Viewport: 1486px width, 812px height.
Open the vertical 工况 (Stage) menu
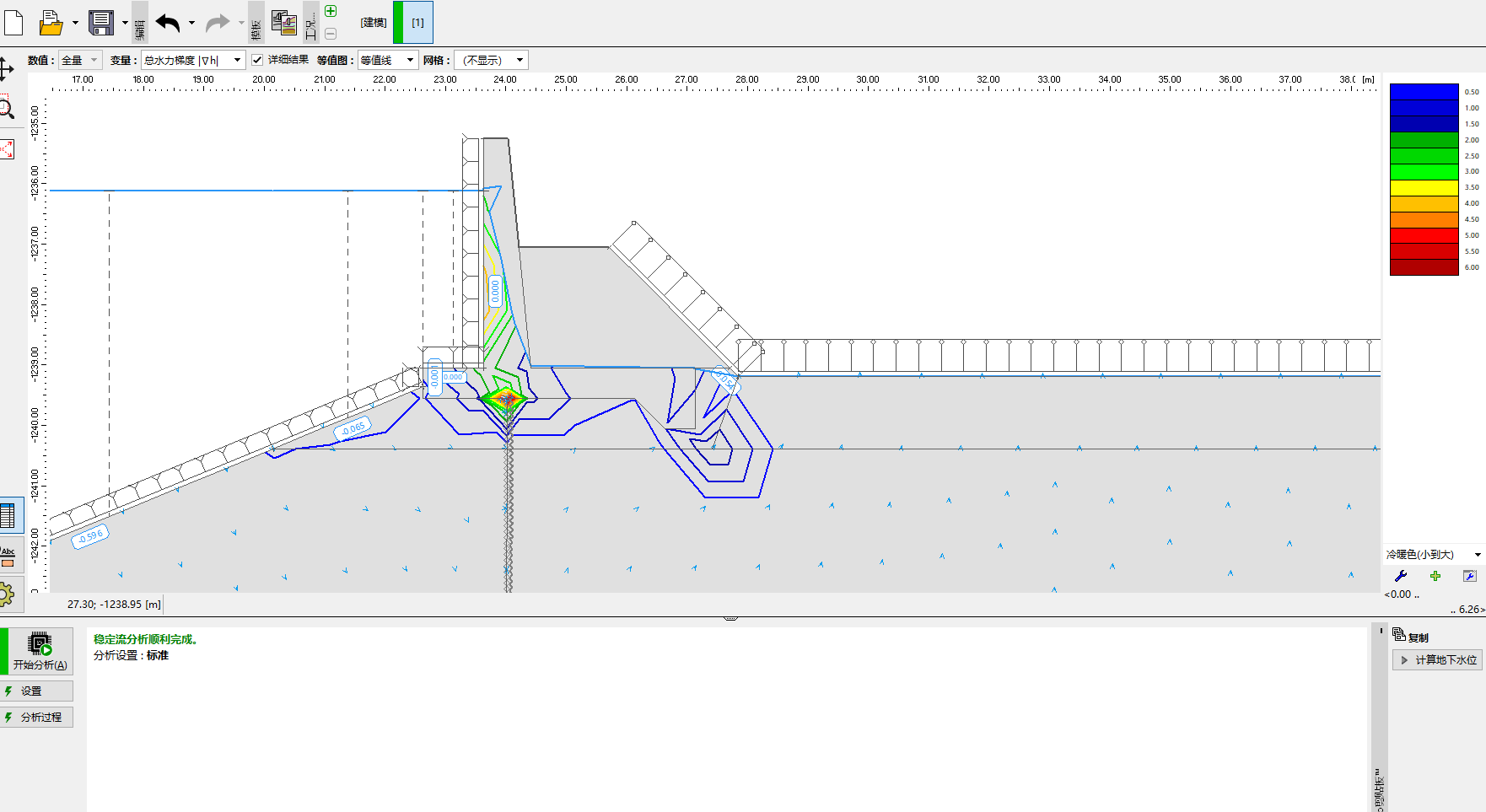311,23
